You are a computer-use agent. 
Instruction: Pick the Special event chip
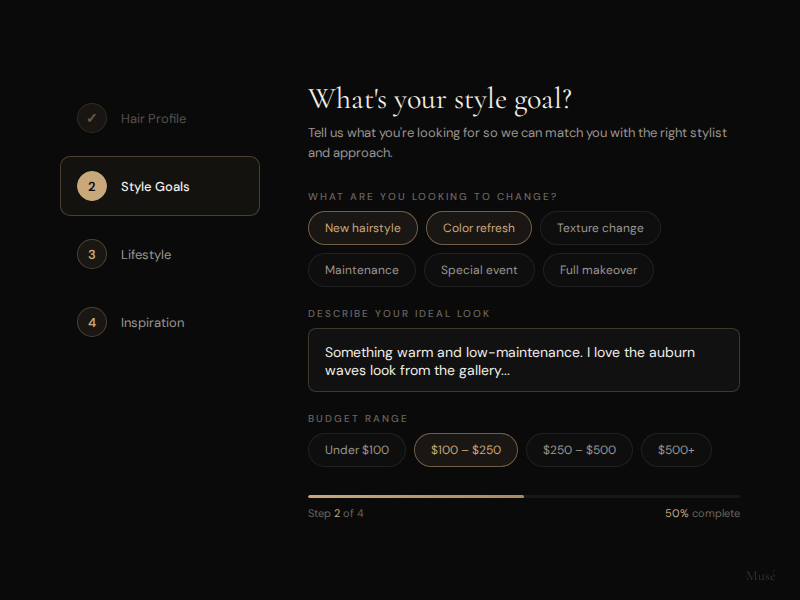pos(479,270)
